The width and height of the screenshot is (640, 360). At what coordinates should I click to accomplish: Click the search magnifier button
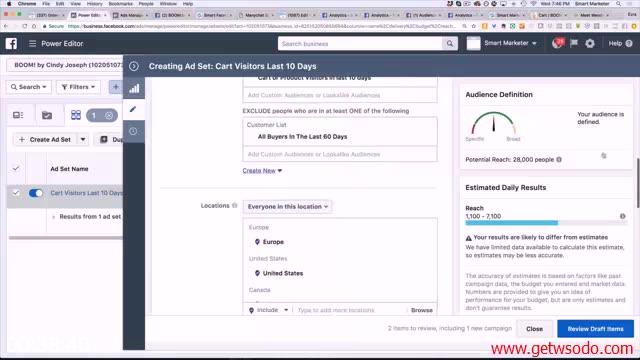pyautogui.click(x=449, y=44)
